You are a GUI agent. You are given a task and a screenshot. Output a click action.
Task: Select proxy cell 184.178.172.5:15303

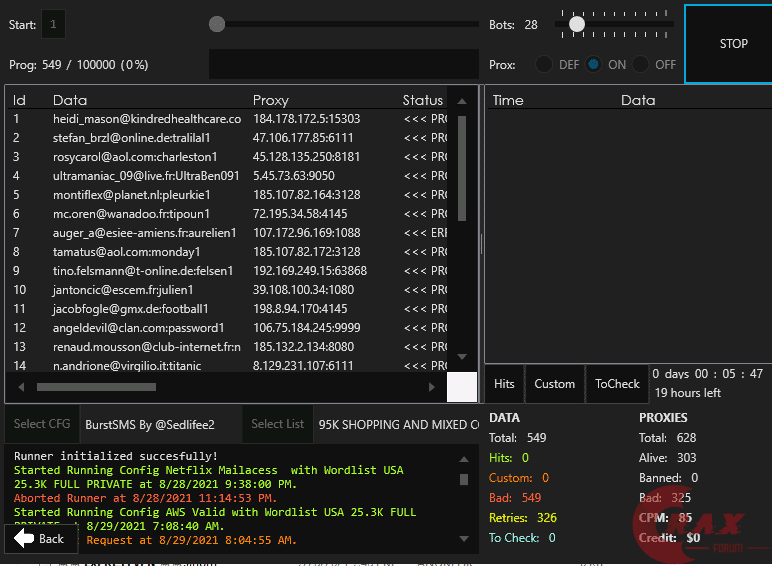click(306, 119)
